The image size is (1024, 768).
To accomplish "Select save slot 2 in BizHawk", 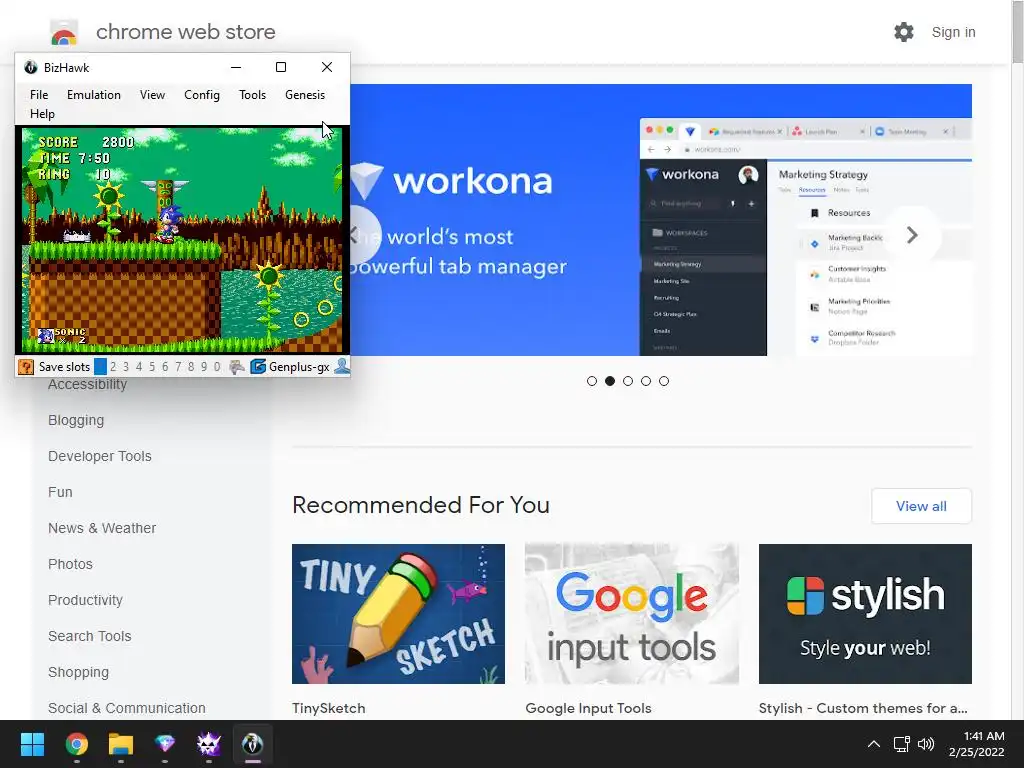I will [x=113, y=367].
